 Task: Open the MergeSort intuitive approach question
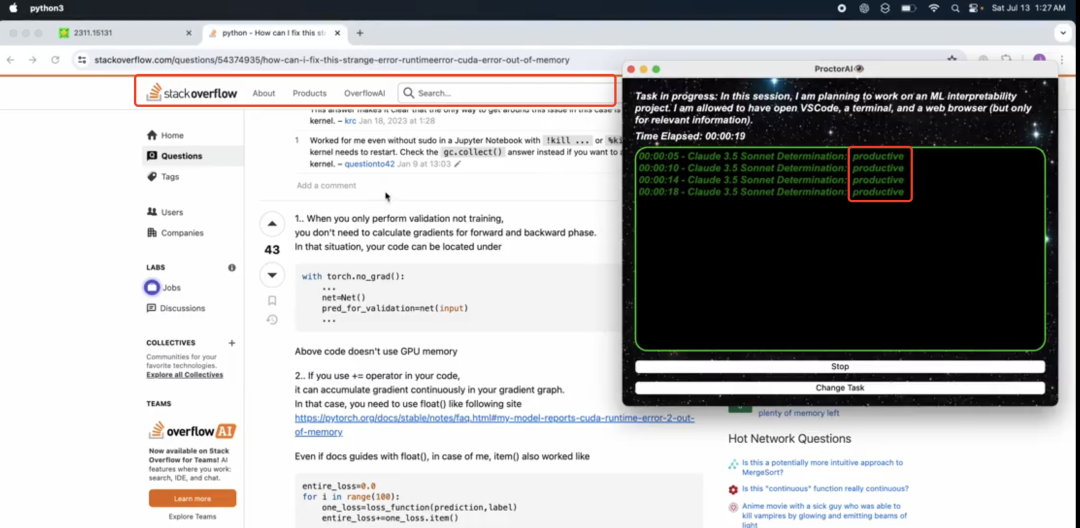pyautogui.click(x=822, y=467)
